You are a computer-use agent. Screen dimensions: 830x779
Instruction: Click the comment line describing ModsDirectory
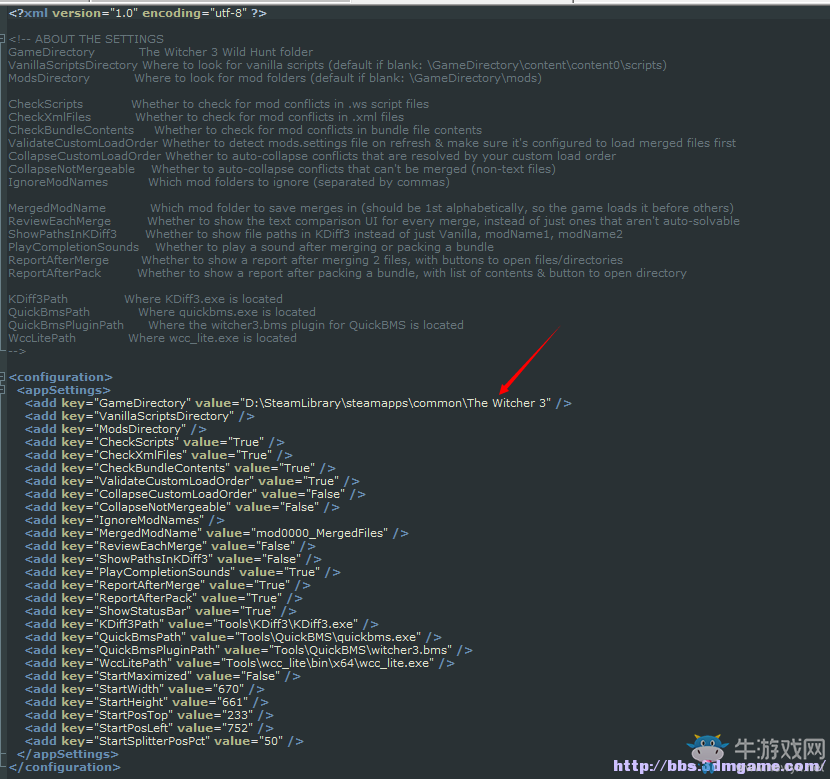coord(275,78)
